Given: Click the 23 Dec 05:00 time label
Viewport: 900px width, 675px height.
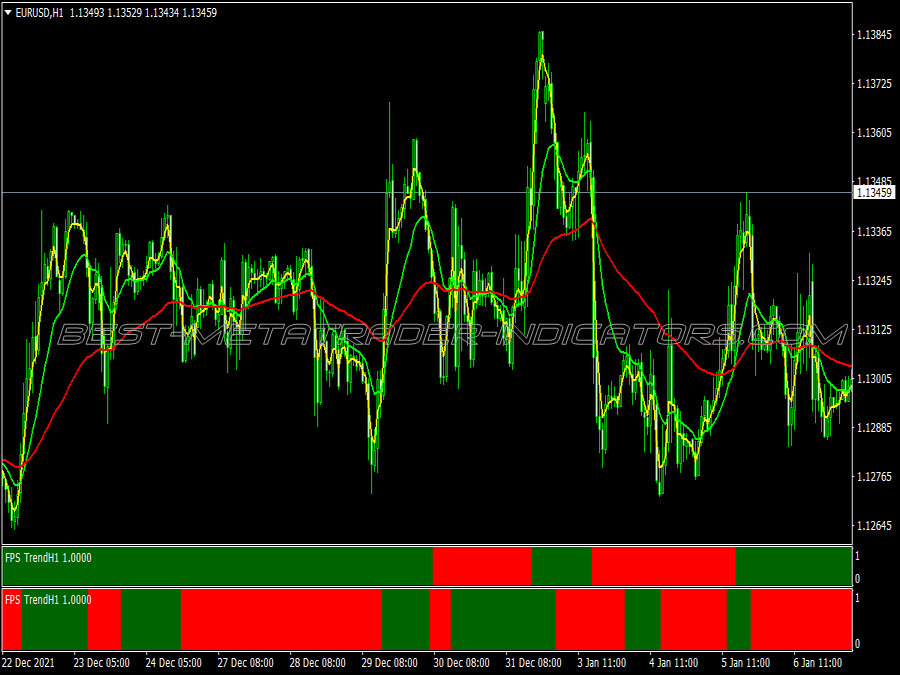Looking at the screenshot, I should click(x=102, y=663).
